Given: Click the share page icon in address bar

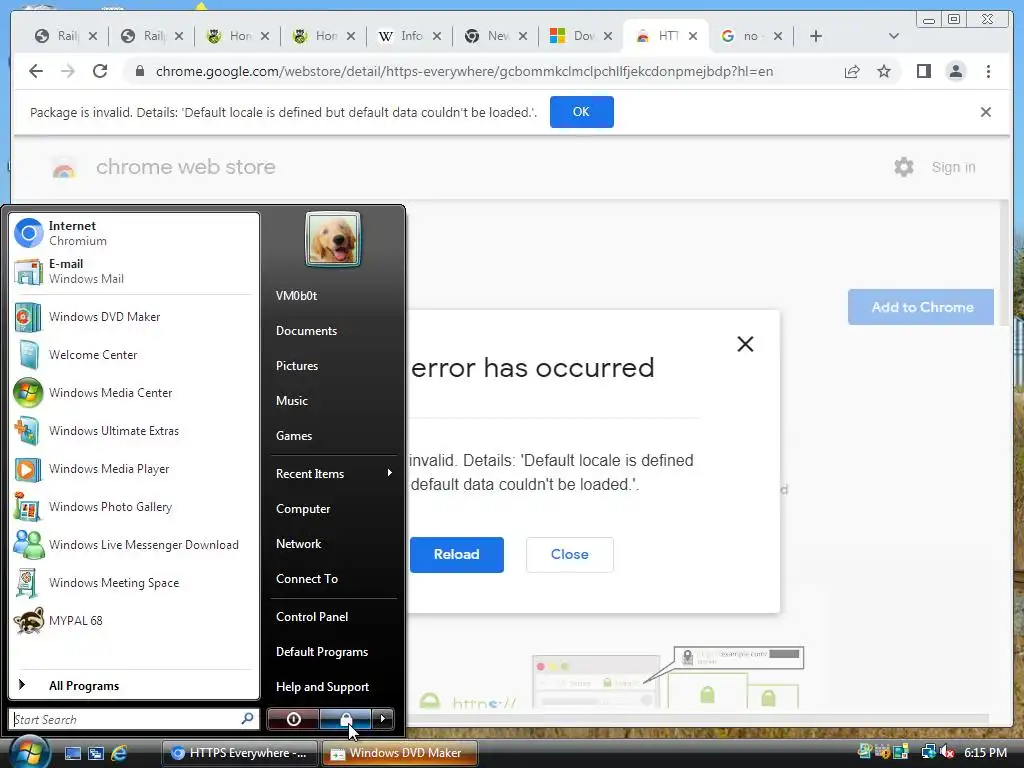Looking at the screenshot, I should 852,71.
